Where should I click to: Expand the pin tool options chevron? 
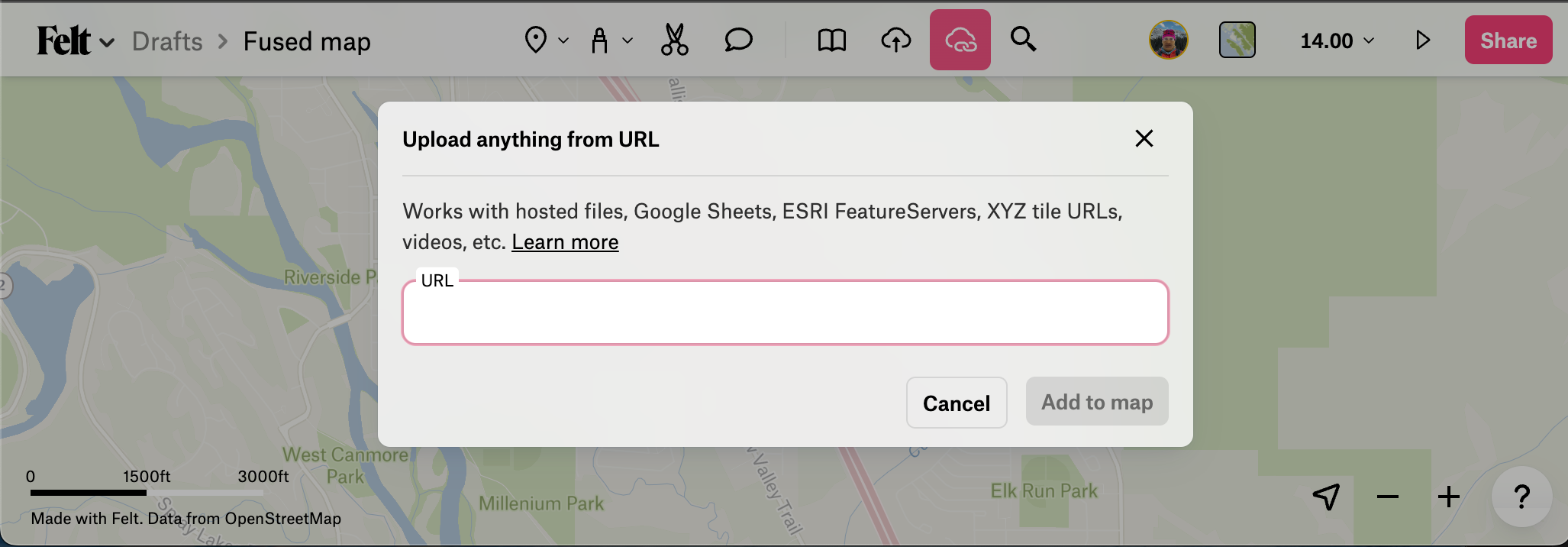point(563,40)
